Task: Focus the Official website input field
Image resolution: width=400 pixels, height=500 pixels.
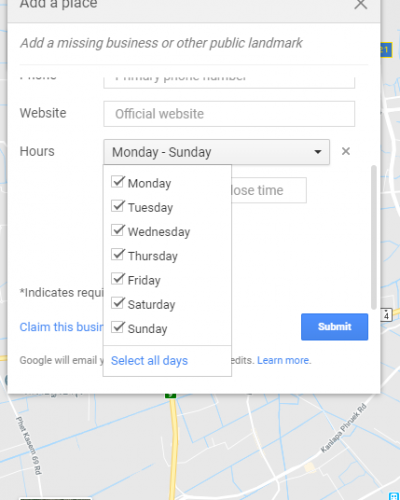Action: [229, 114]
